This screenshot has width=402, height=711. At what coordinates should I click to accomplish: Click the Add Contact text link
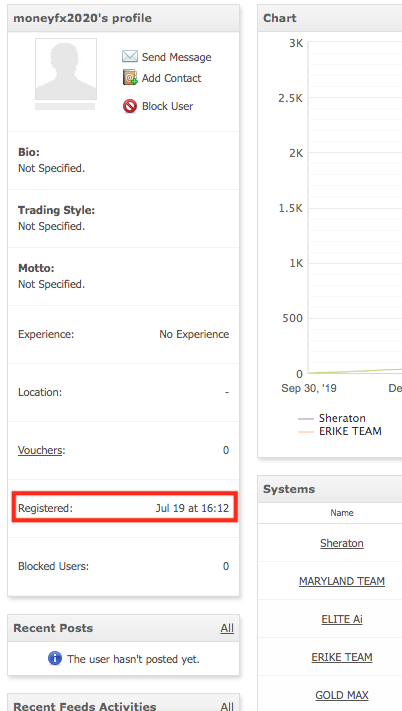point(171,78)
